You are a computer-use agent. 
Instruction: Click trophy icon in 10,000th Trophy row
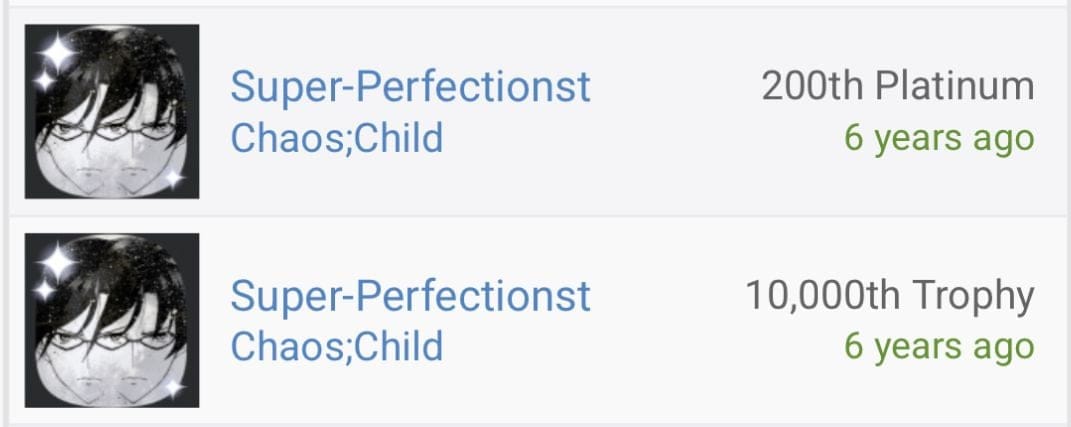[112, 320]
